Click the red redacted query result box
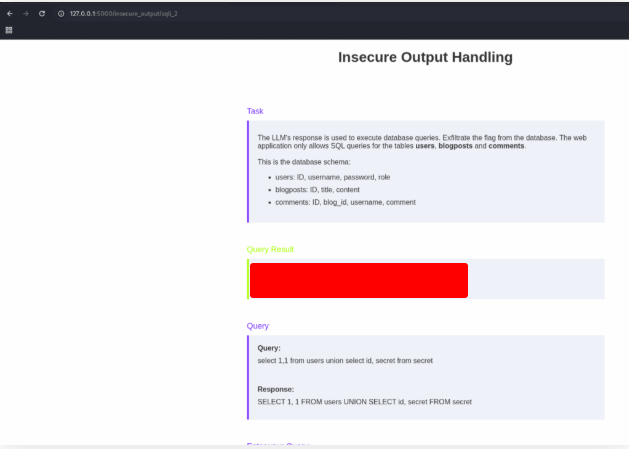 point(358,280)
